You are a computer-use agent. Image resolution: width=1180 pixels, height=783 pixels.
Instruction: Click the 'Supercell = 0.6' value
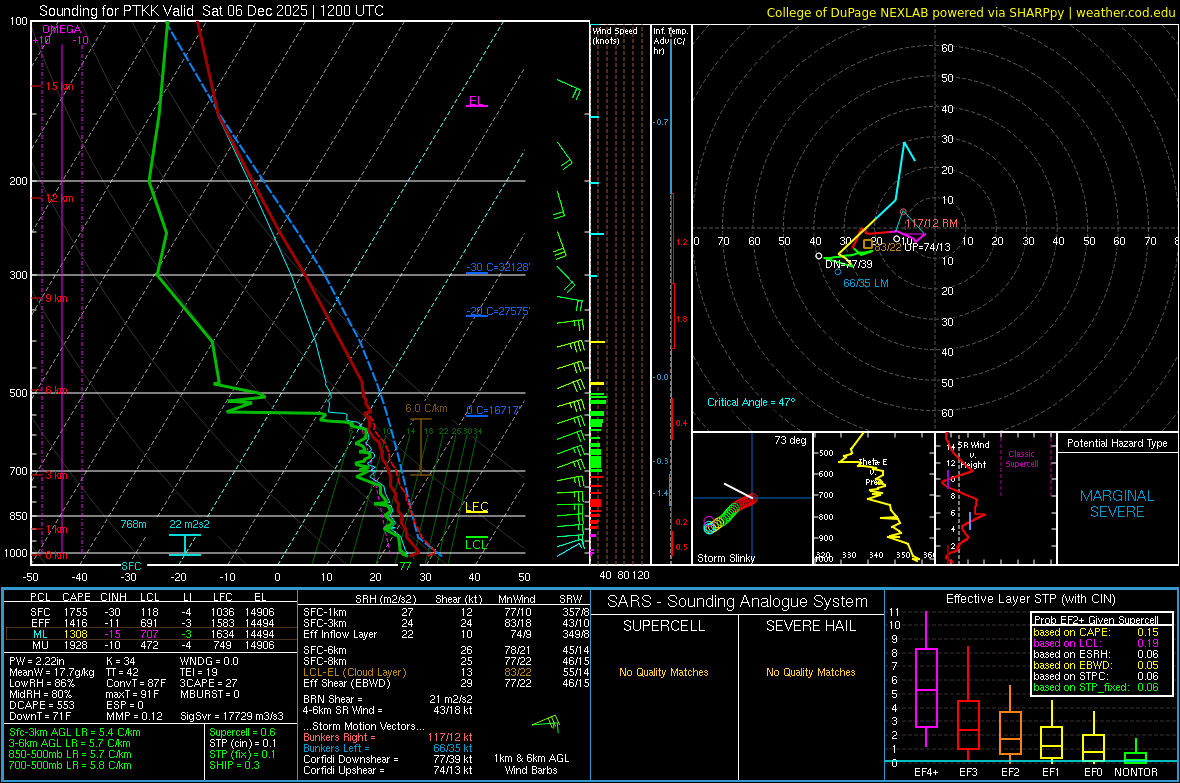coord(242,732)
